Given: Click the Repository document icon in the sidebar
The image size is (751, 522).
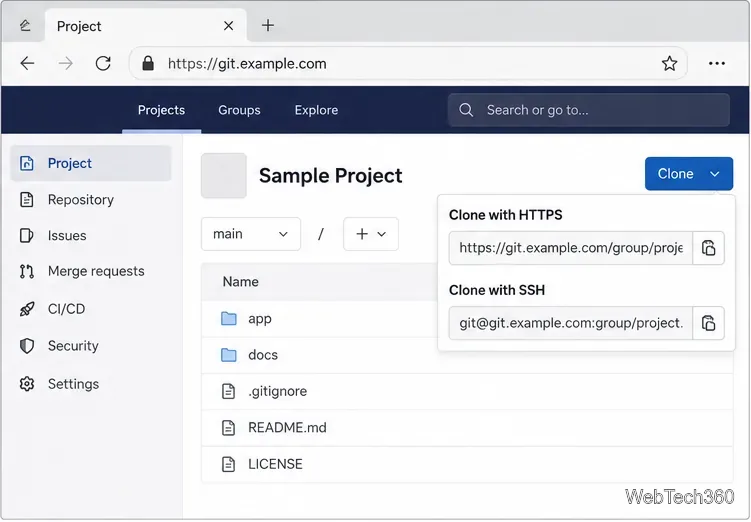Looking at the screenshot, I should click(x=27, y=200).
